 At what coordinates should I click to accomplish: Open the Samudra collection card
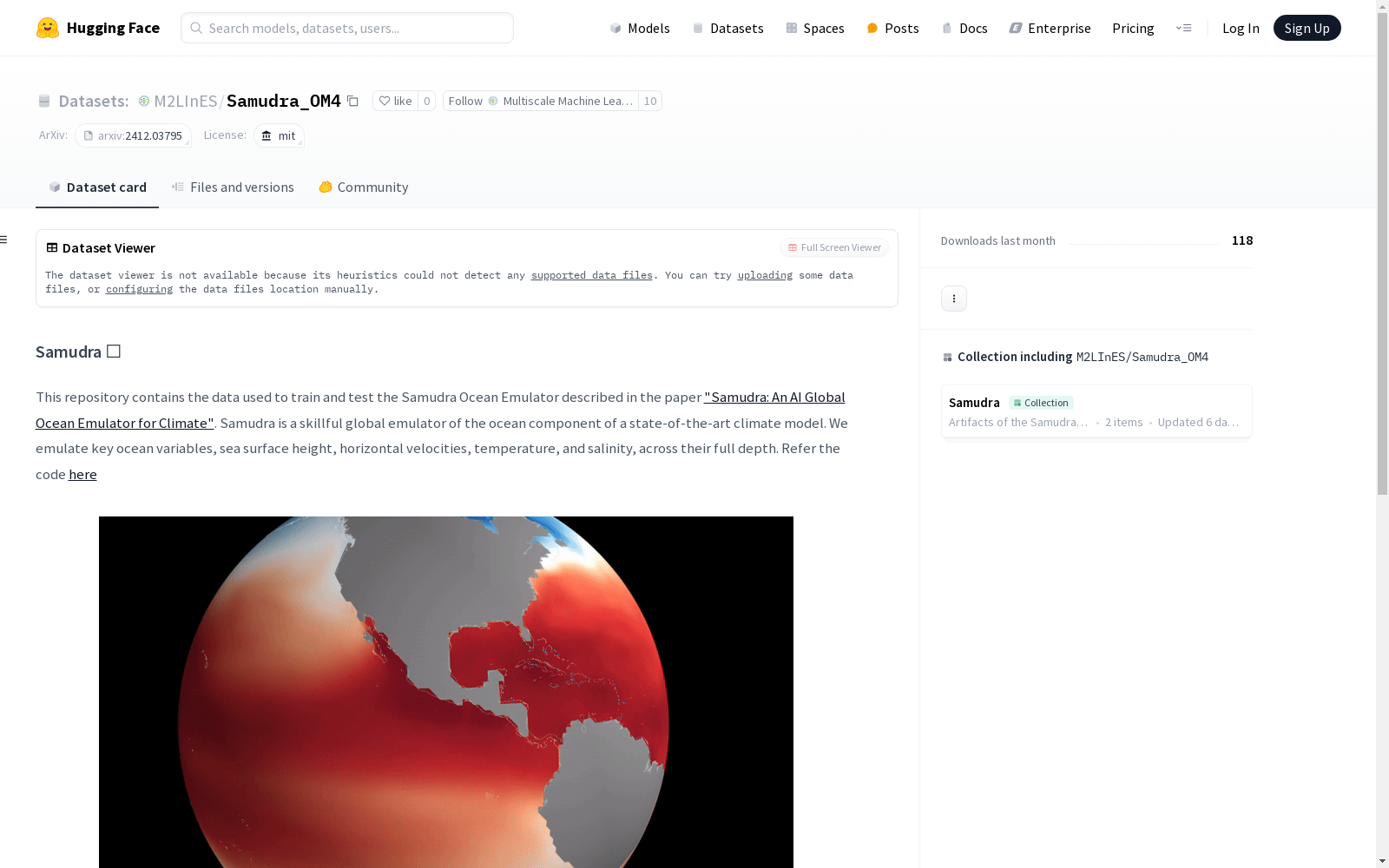1096,411
